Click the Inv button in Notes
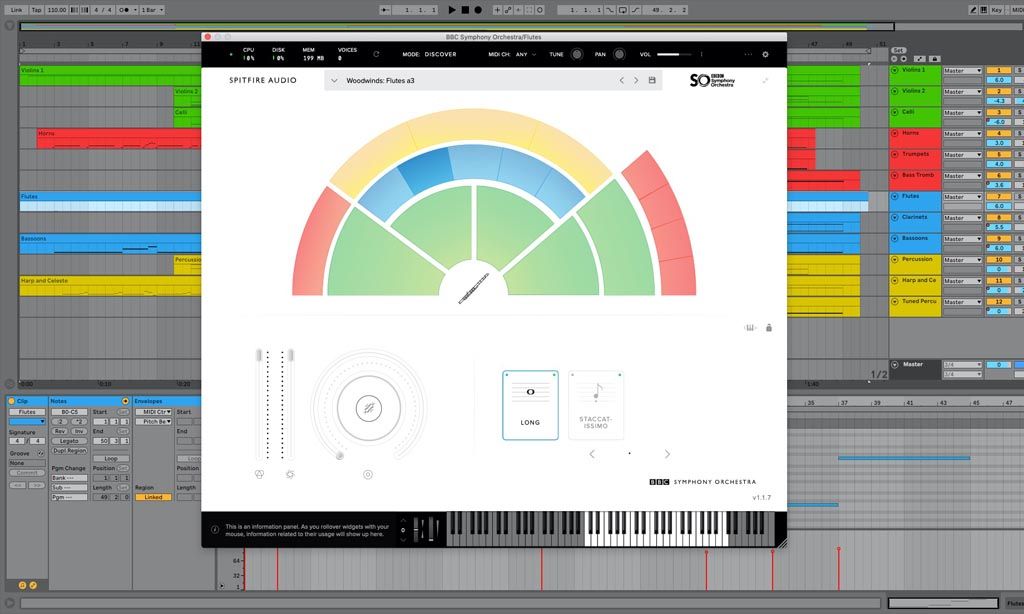Viewport: 1024px width, 614px height. [x=79, y=431]
